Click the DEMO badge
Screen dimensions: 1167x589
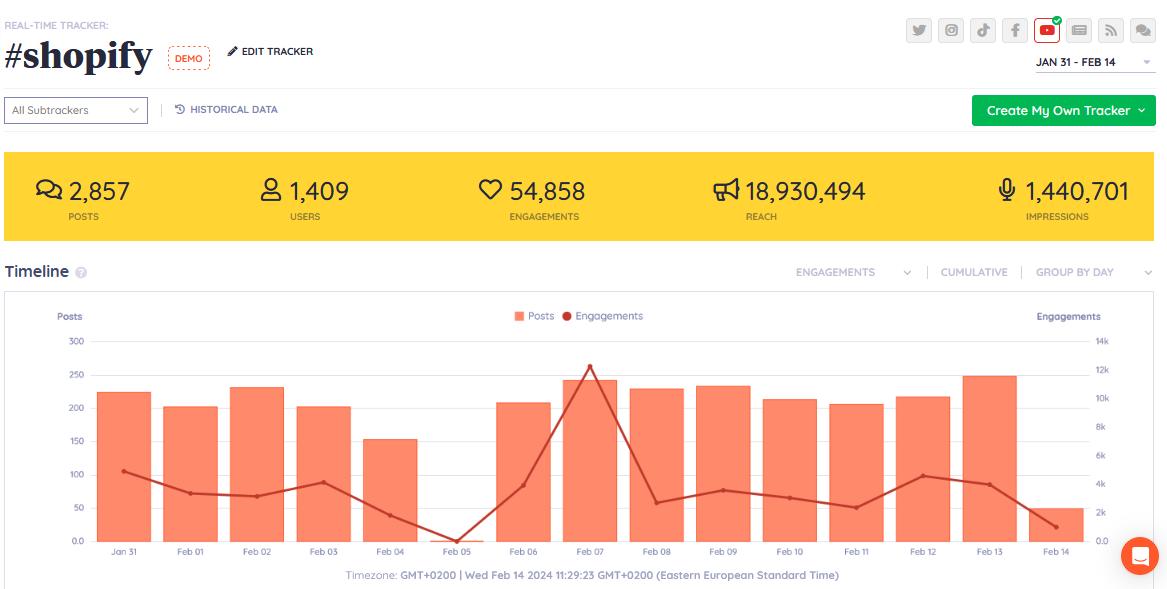click(x=188, y=58)
